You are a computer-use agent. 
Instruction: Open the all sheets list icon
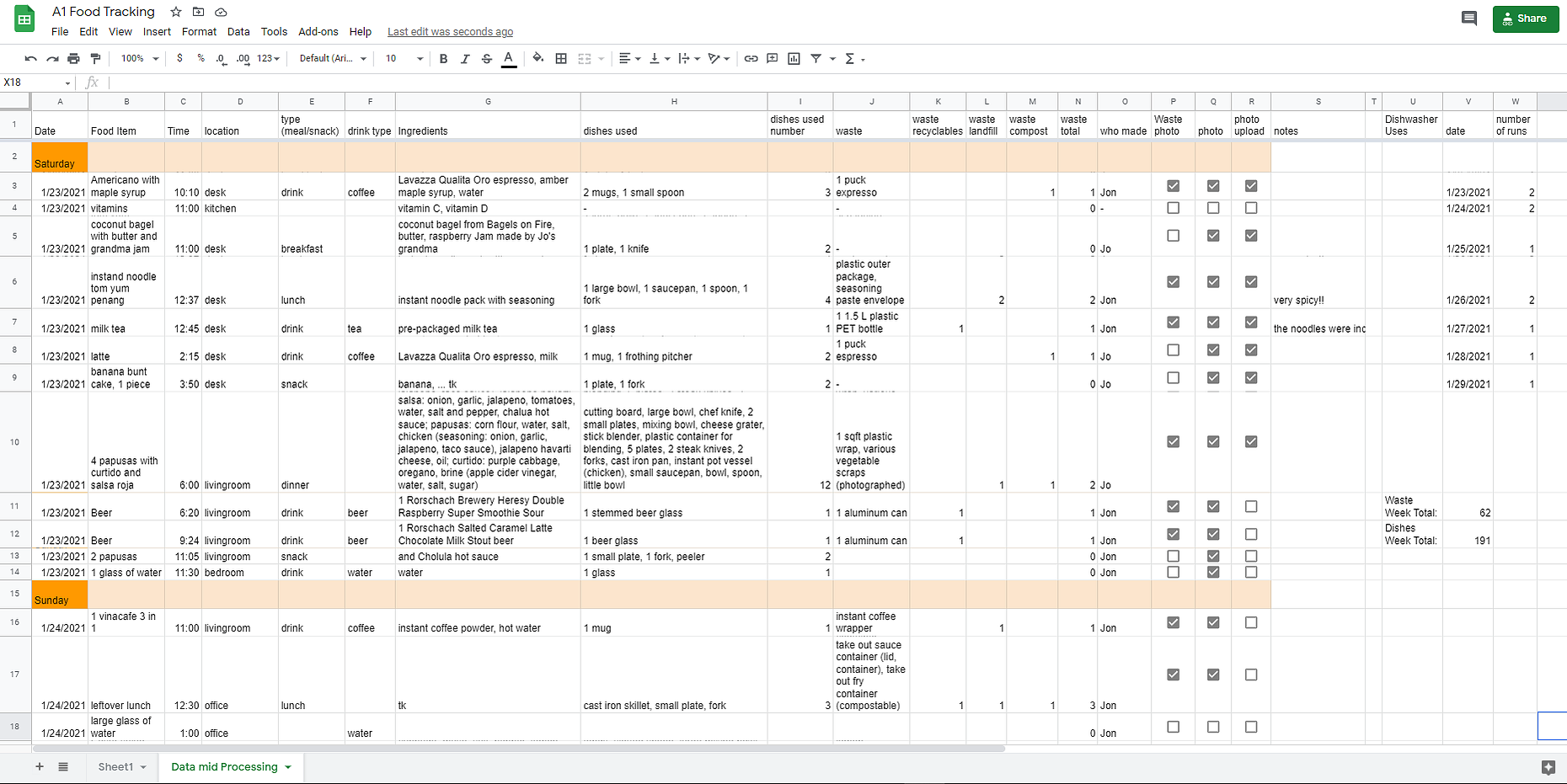63,766
